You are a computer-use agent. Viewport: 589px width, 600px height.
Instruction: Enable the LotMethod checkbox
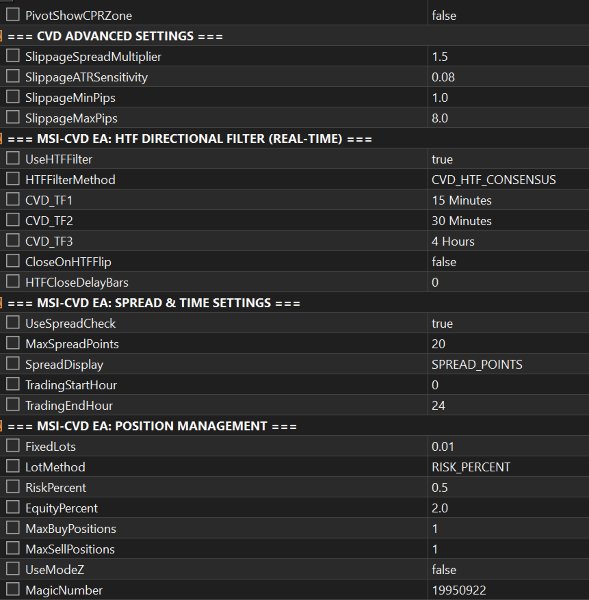(x=13, y=466)
